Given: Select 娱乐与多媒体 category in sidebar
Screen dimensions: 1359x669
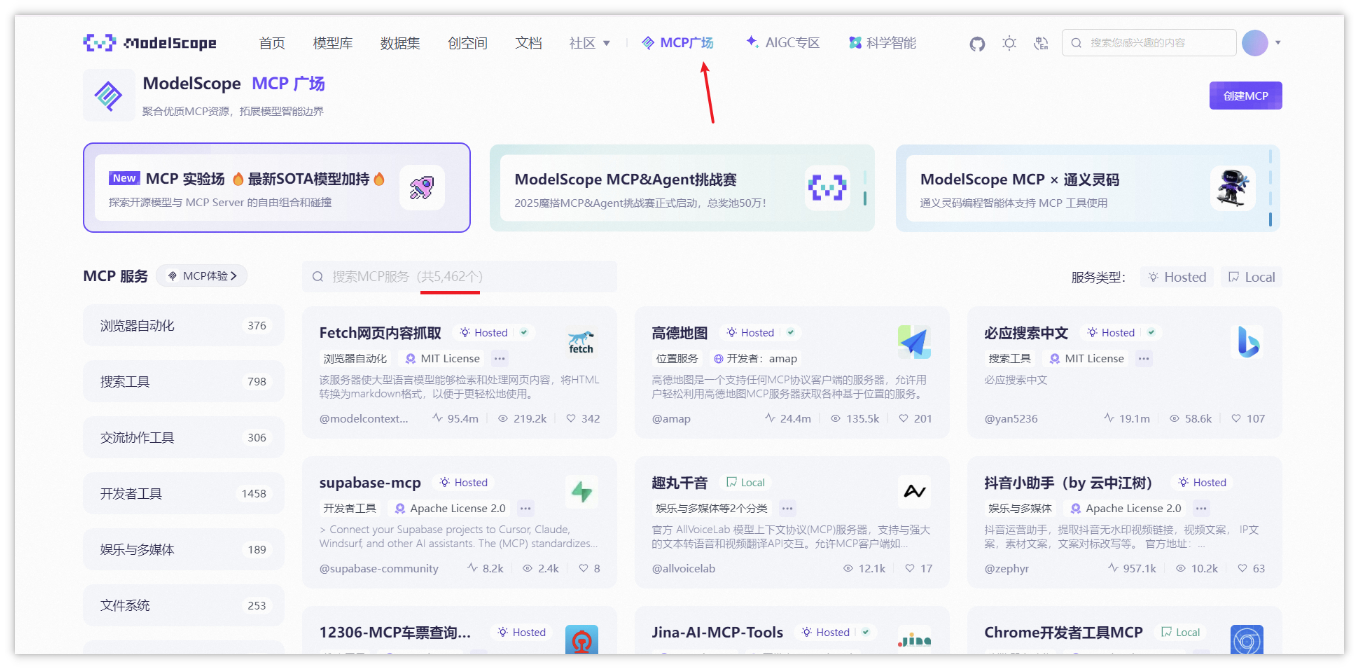Looking at the screenshot, I should [184, 550].
